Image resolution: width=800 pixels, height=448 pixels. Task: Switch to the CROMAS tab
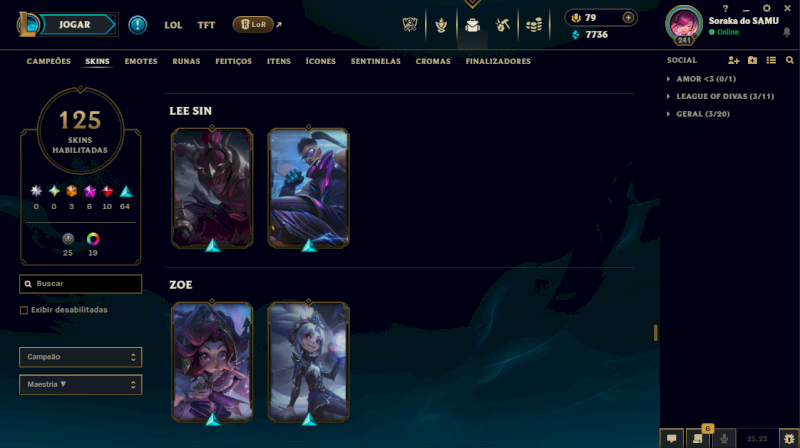point(433,61)
